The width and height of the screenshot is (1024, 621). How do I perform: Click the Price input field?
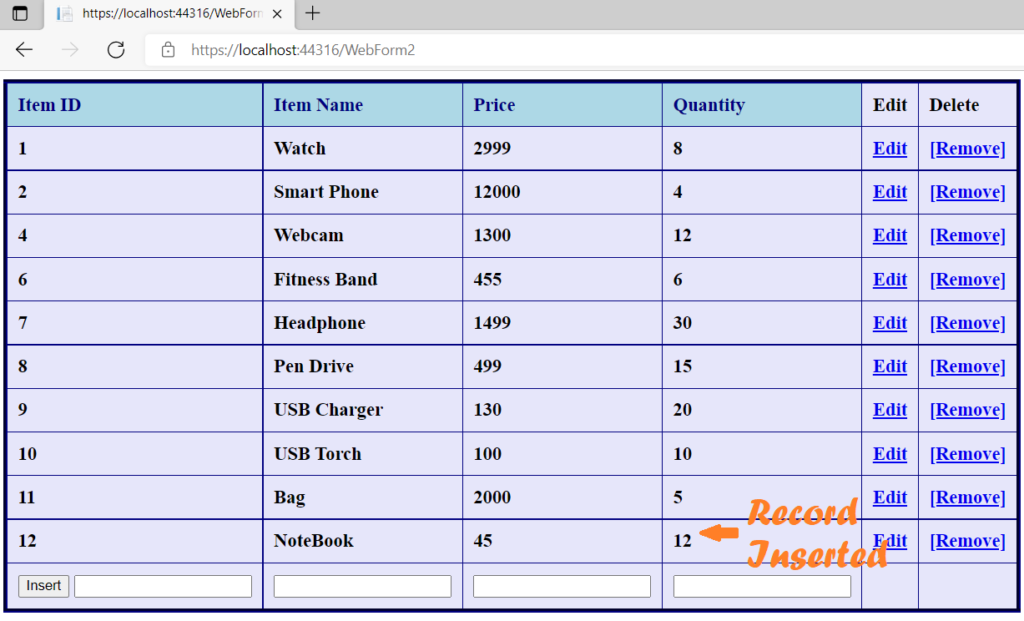[x=561, y=586]
